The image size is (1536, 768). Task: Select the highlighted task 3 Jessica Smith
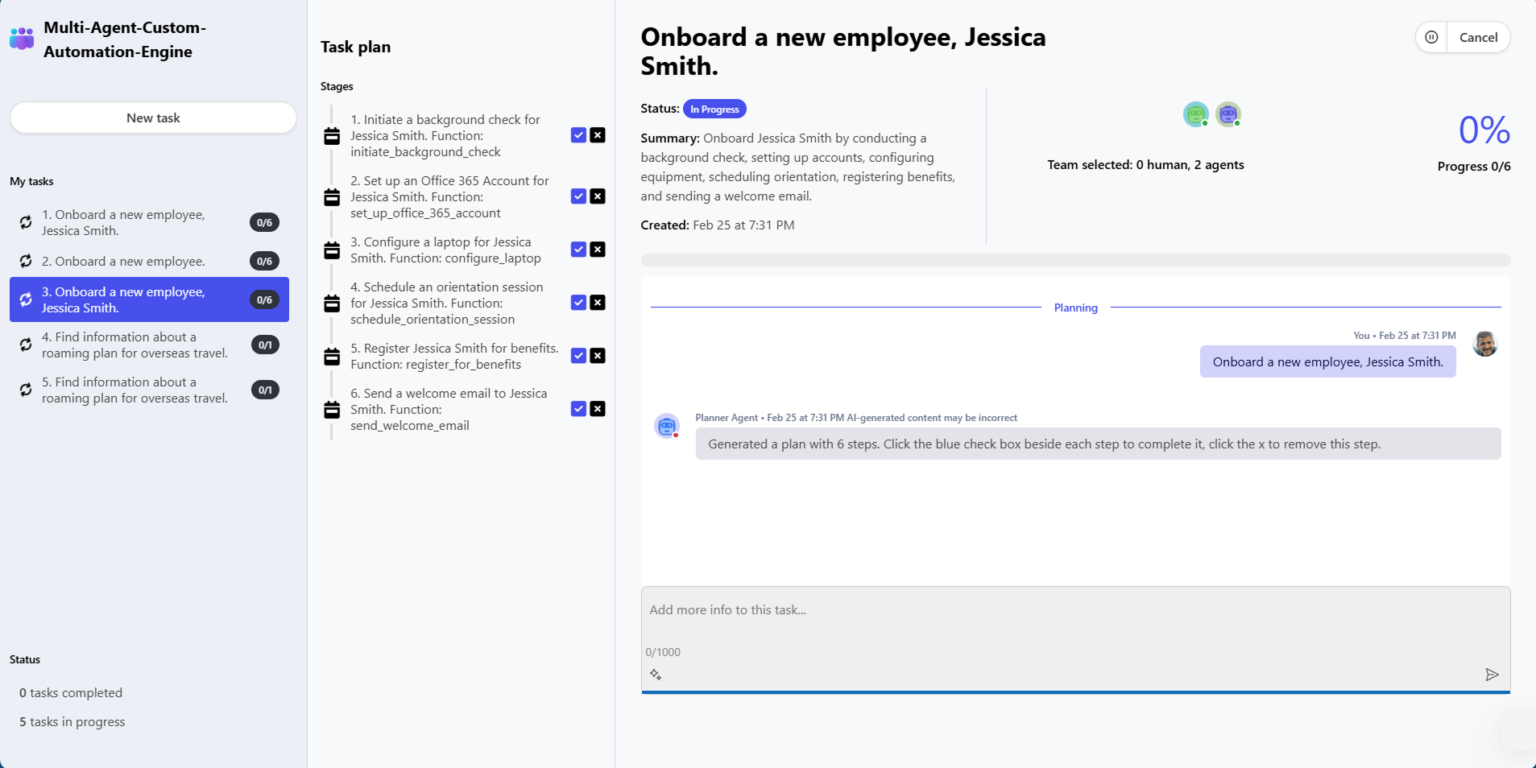(x=123, y=300)
